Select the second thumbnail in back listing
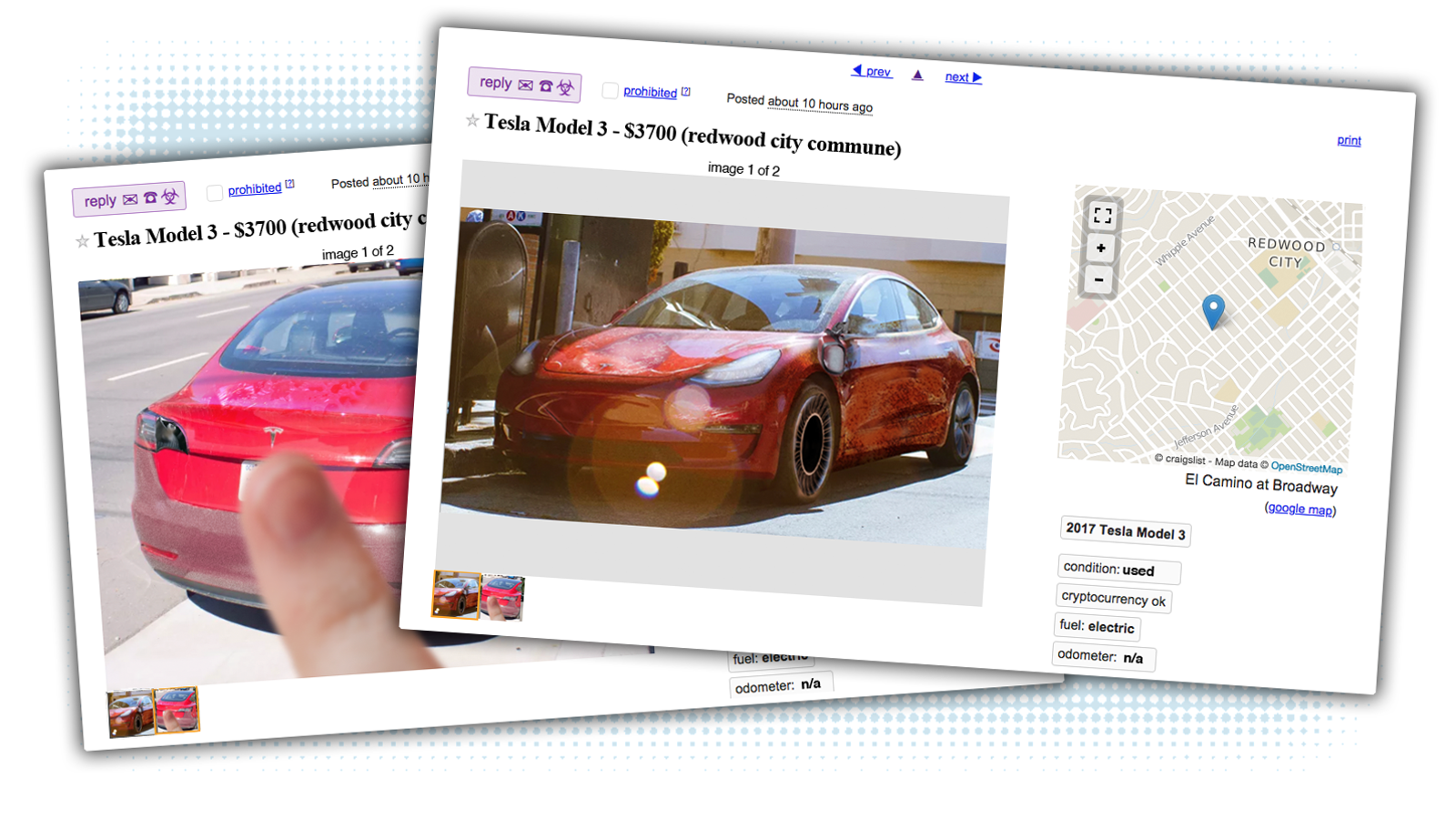 (x=177, y=710)
